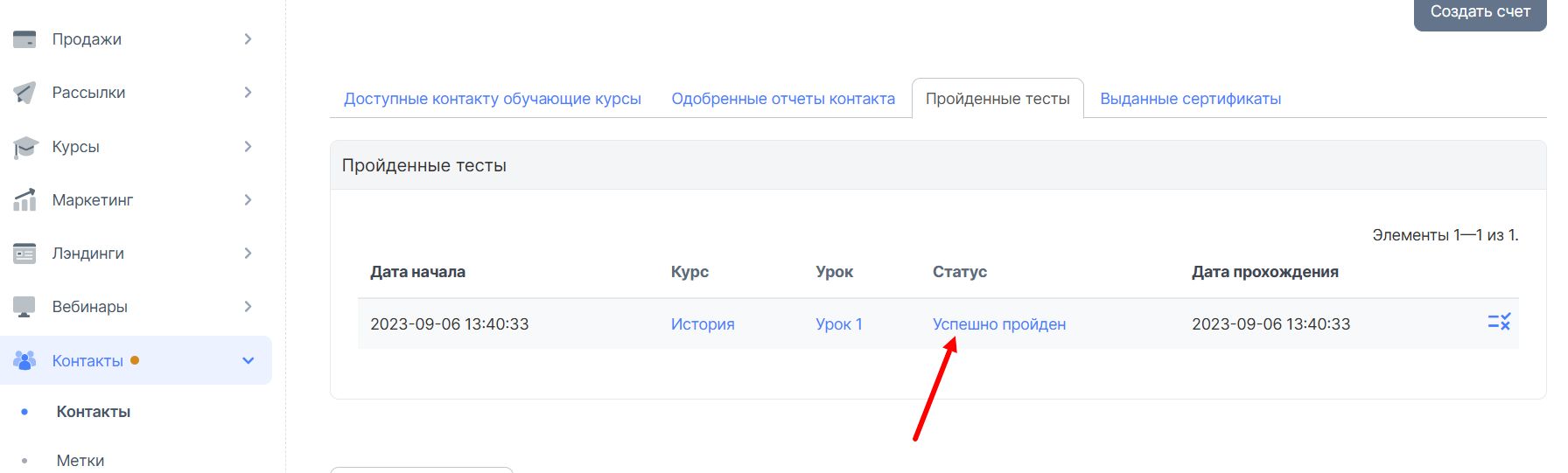Screen dimensions: 1568x473
Task: Click the Рассылки paper plane icon
Action: (x=24, y=93)
